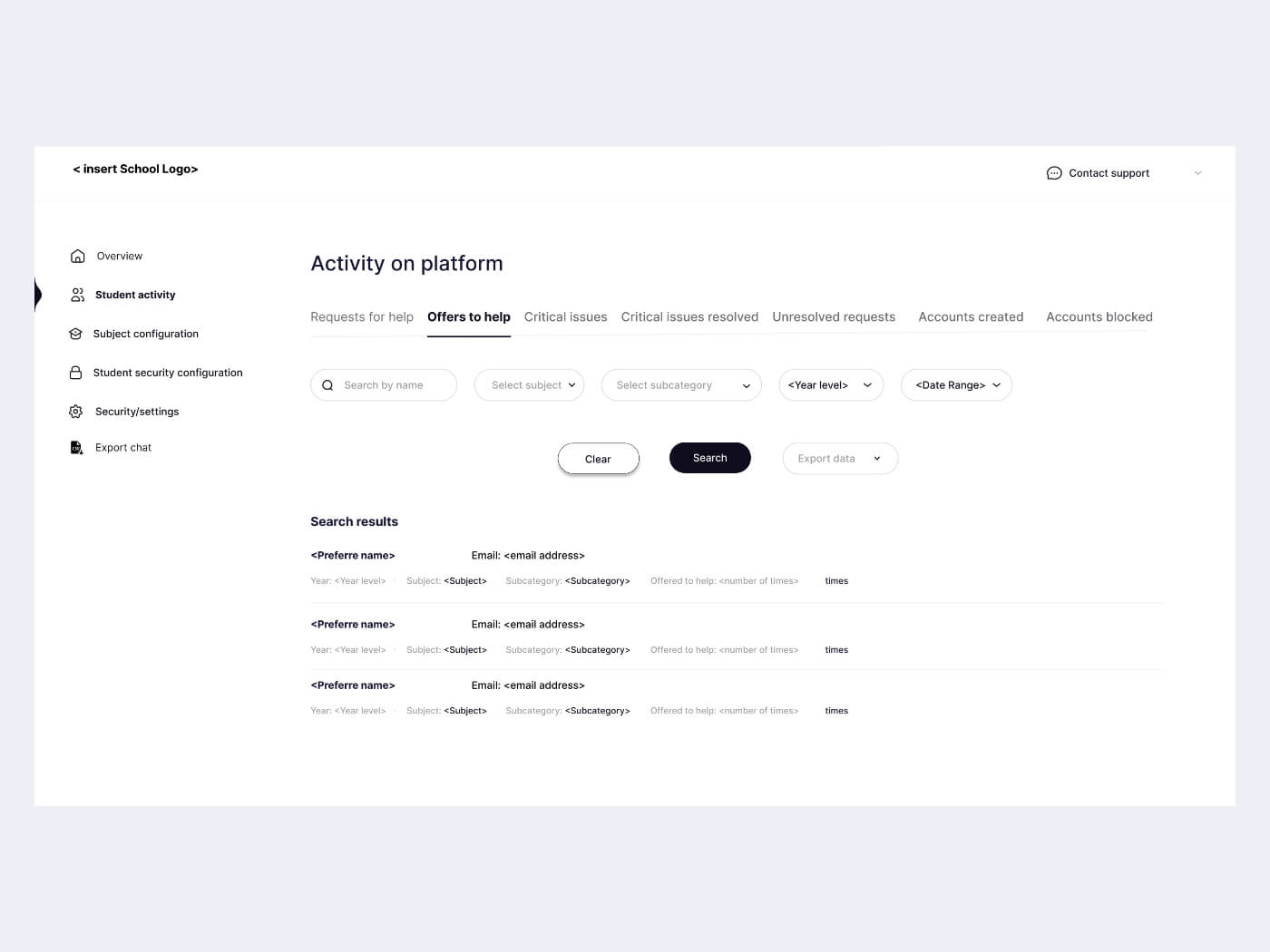Open Security/settings using the gear icon

point(75,411)
